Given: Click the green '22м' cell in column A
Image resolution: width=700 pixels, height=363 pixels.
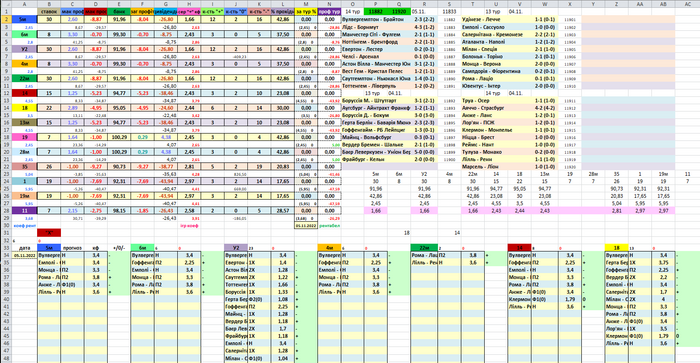Looking at the screenshot, I should pyautogui.click(x=25, y=78).
